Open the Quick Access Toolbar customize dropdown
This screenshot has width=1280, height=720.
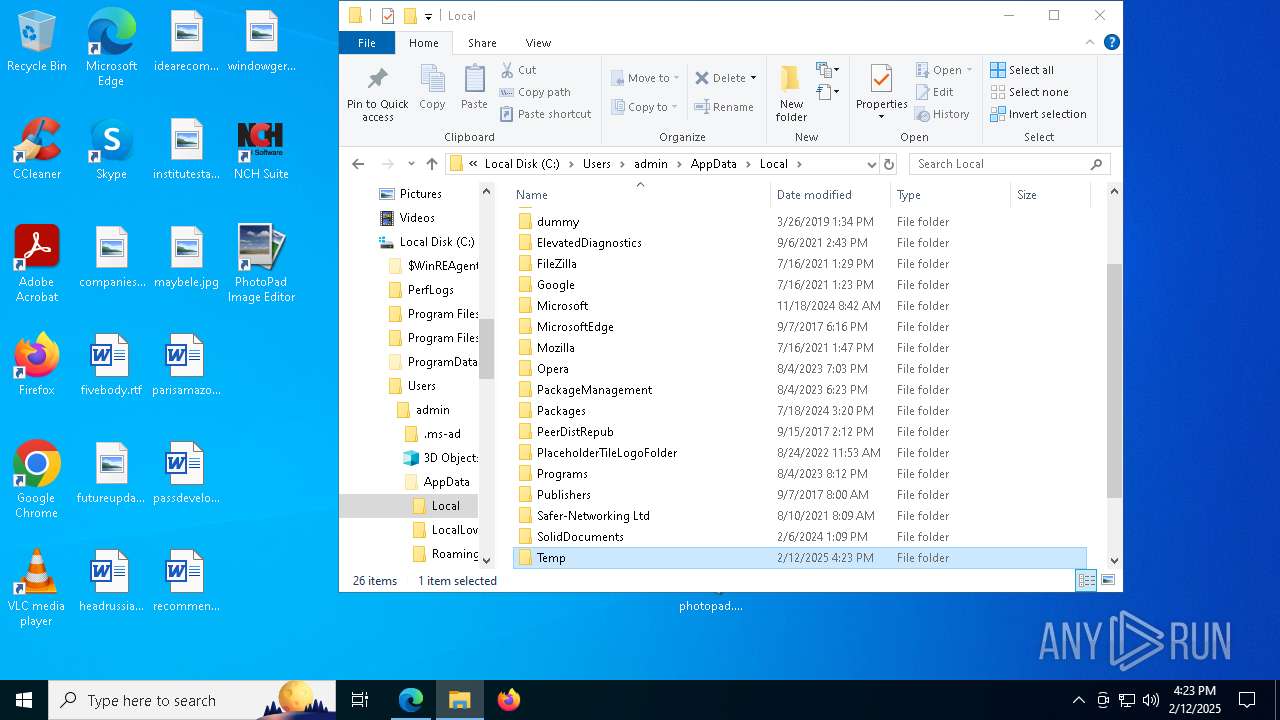coord(428,16)
